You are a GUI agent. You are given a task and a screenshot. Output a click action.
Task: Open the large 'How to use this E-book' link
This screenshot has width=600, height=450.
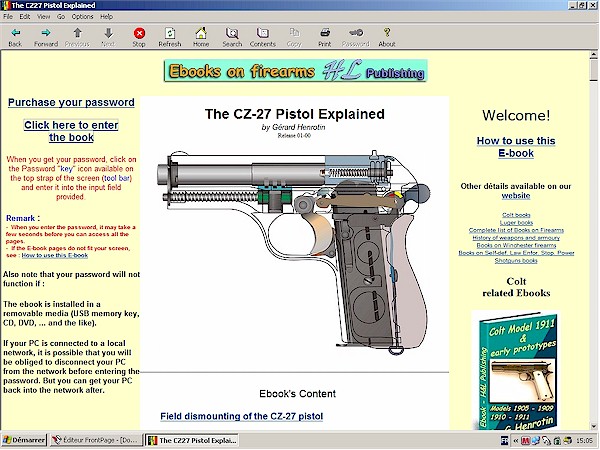click(516, 147)
